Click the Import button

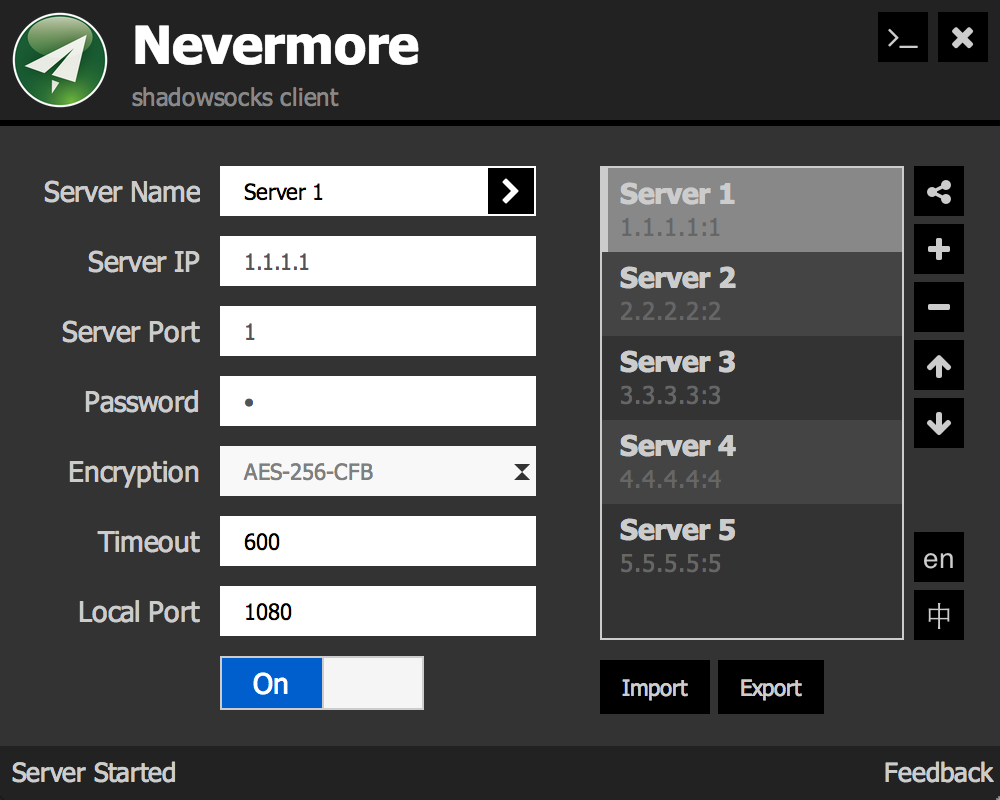[x=655, y=687]
